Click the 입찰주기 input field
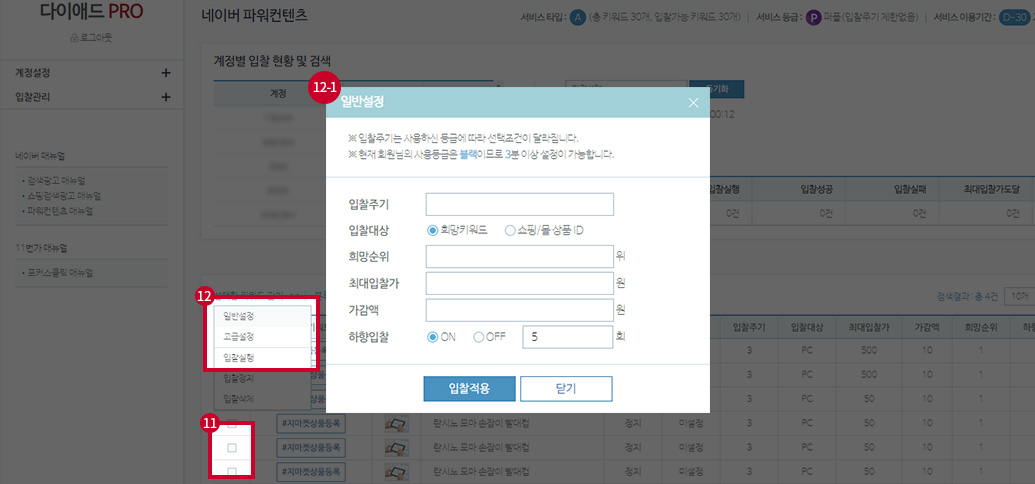The width and height of the screenshot is (1035, 484). click(x=519, y=205)
